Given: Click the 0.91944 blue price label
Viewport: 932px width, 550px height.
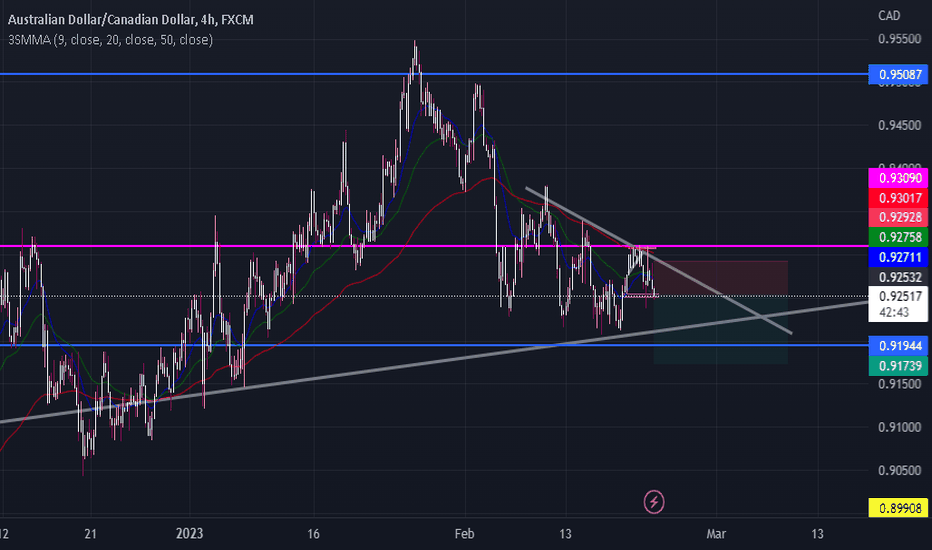Looking at the screenshot, I should click(x=898, y=345).
